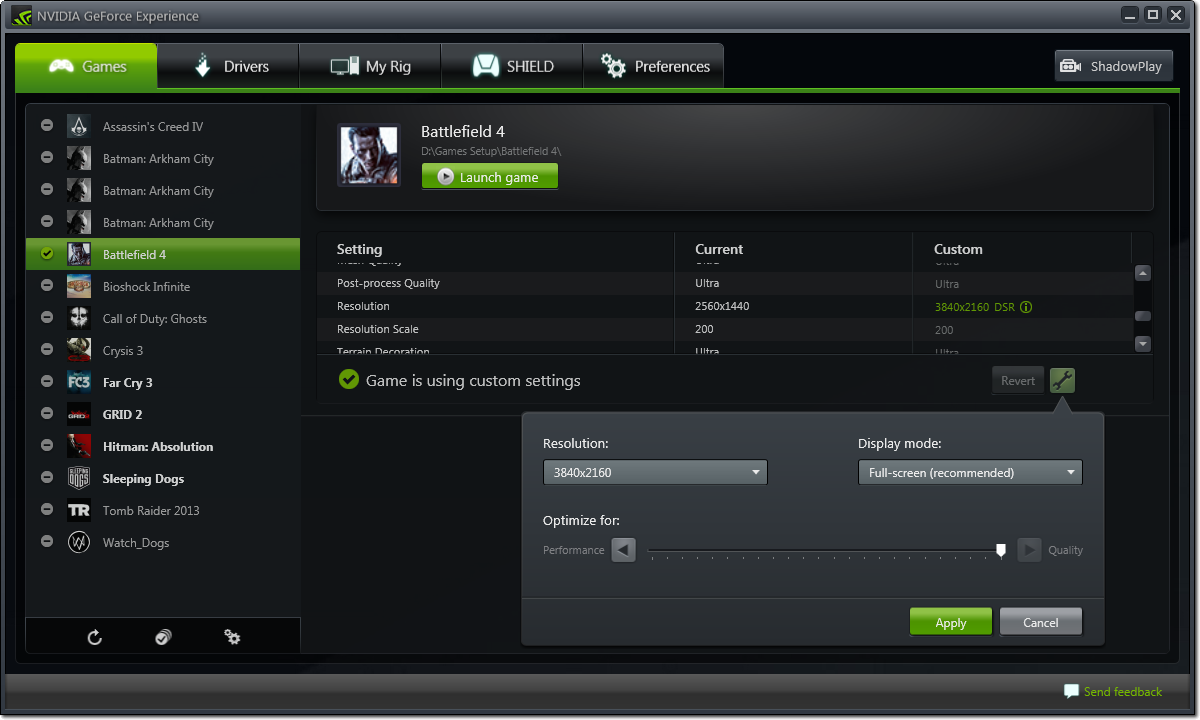Image resolution: width=1200 pixels, height=720 pixels.
Task: Click the Assassin's Creed IV game icon
Action: pyautogui.click(x=79, y=126)
